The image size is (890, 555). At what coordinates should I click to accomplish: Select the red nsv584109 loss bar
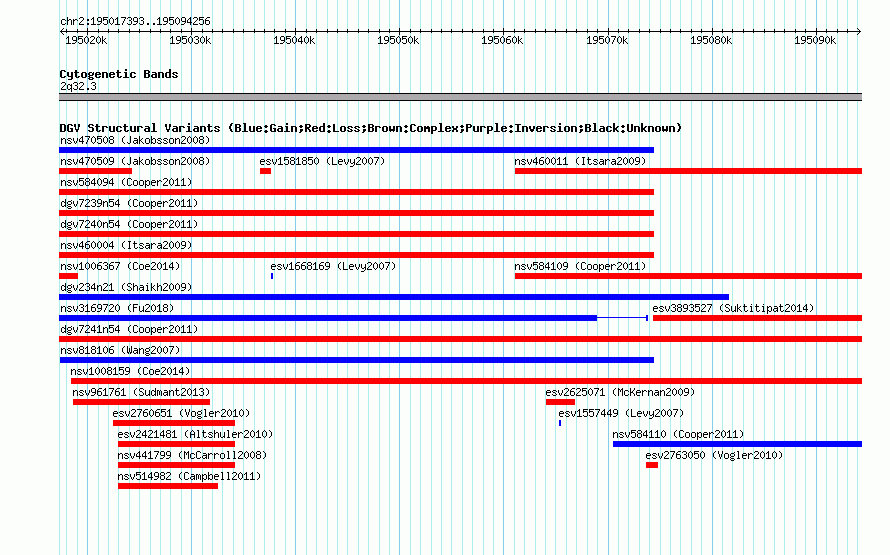[689, 276]
